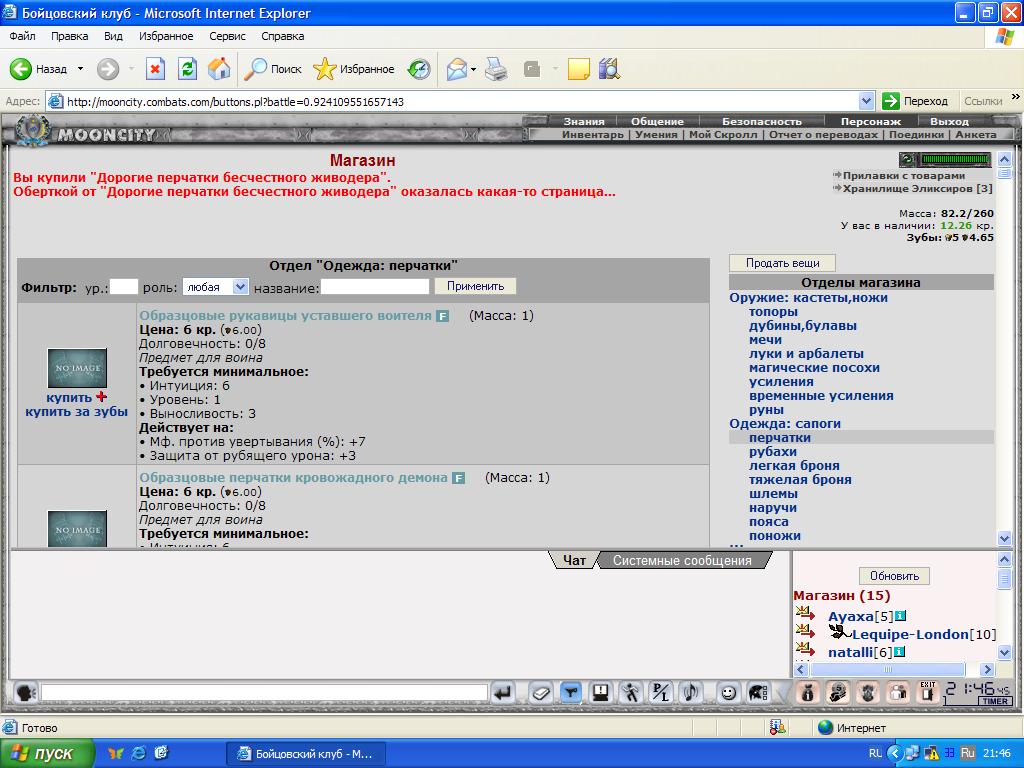Open the Home page icon
The image size is (1024, 768).
coord(219,69)
